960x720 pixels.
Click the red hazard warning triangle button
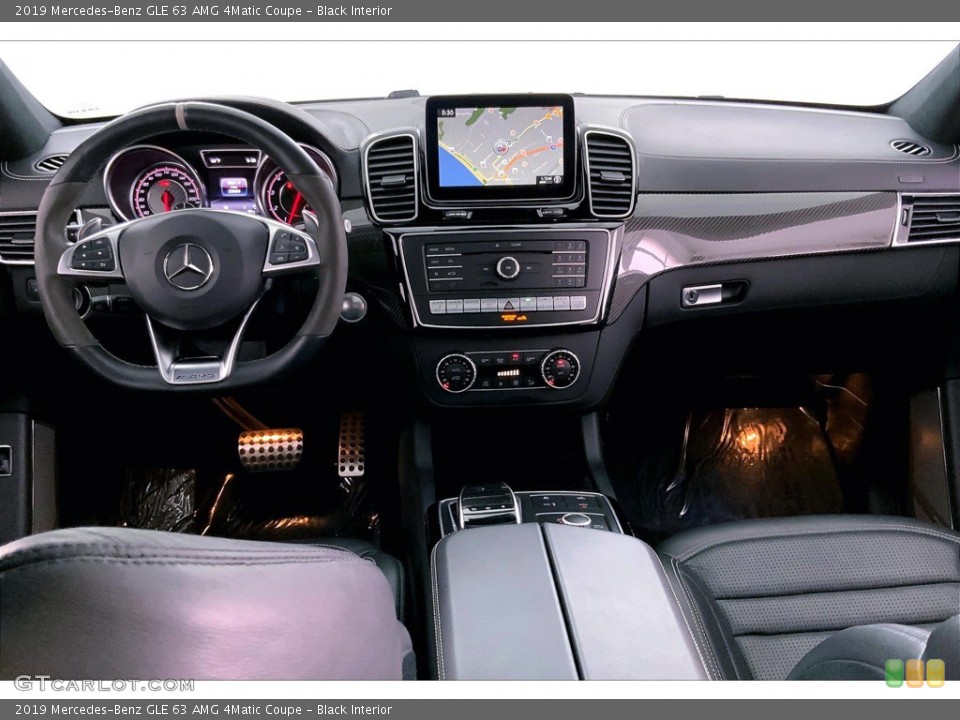click(x=508, y=304)
